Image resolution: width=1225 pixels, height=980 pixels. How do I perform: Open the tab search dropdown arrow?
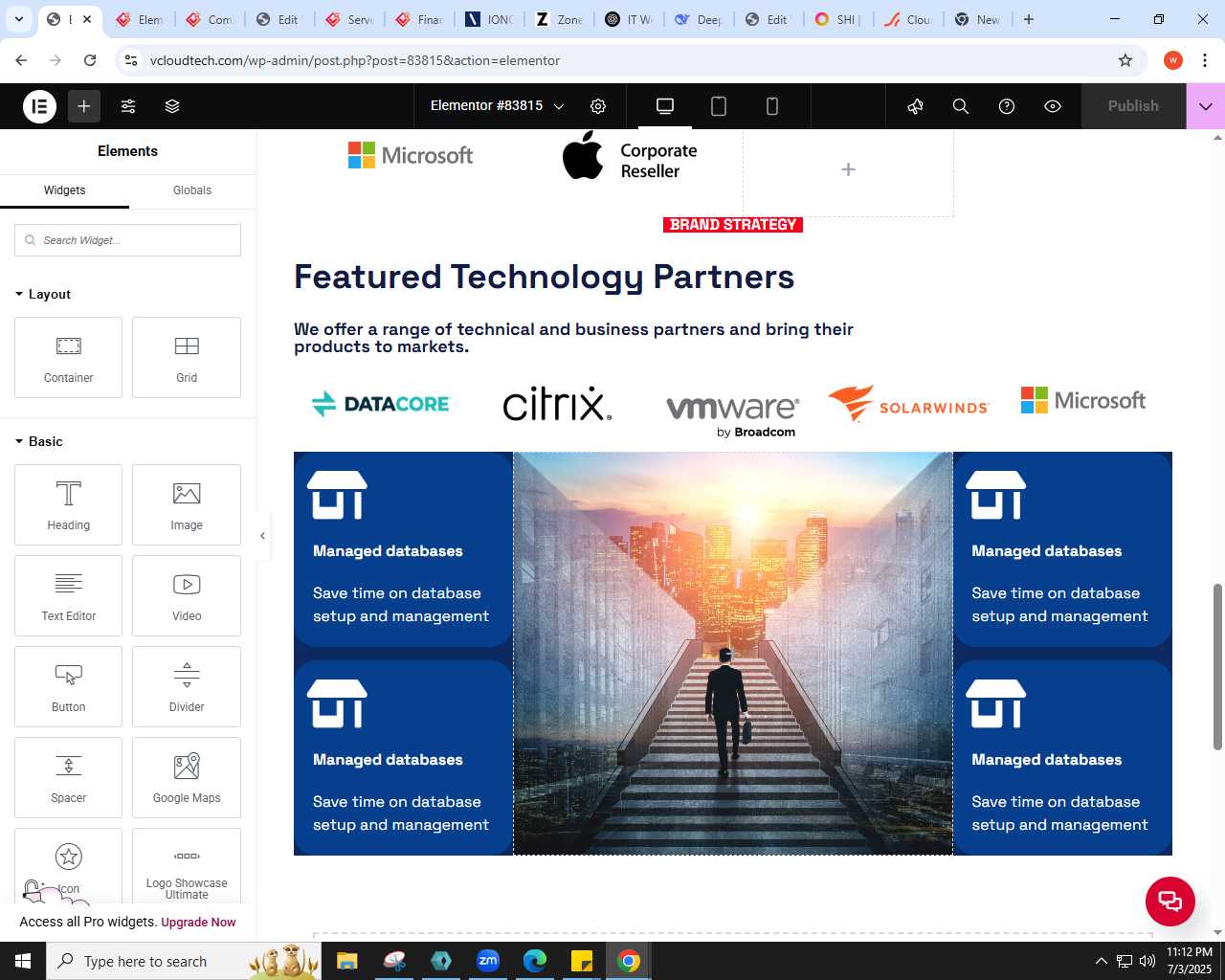pos(18,19)
